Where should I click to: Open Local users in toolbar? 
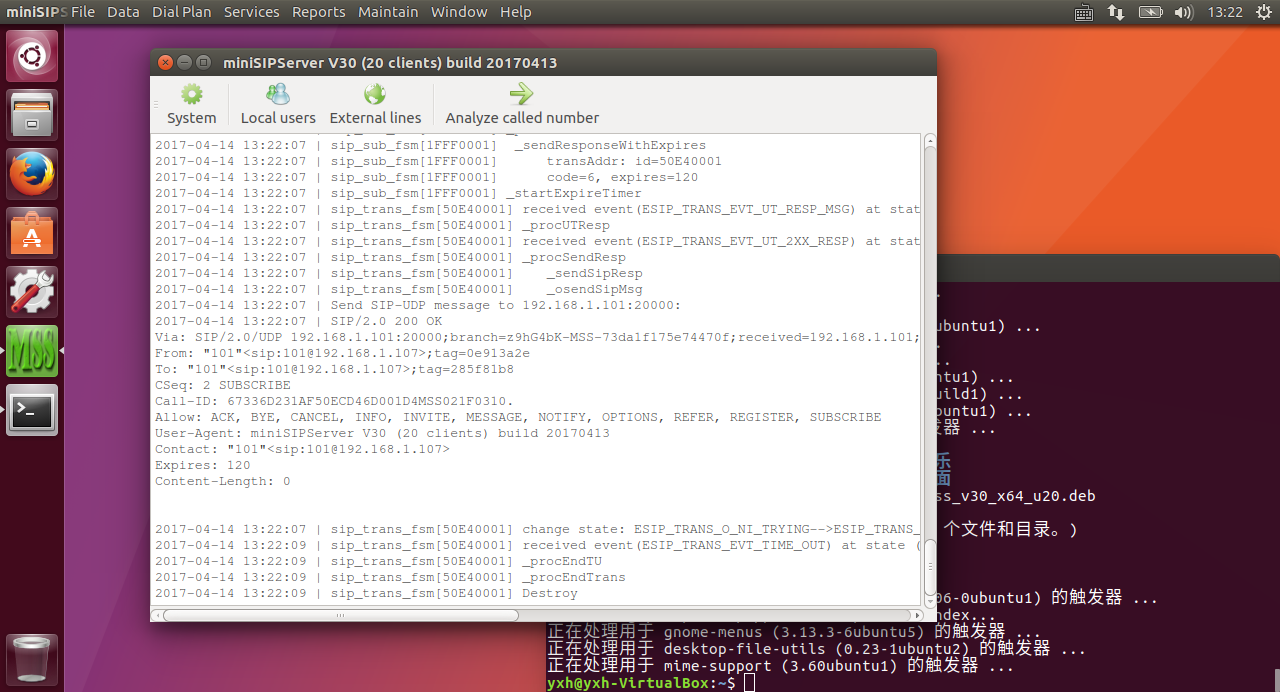(278, 105)
